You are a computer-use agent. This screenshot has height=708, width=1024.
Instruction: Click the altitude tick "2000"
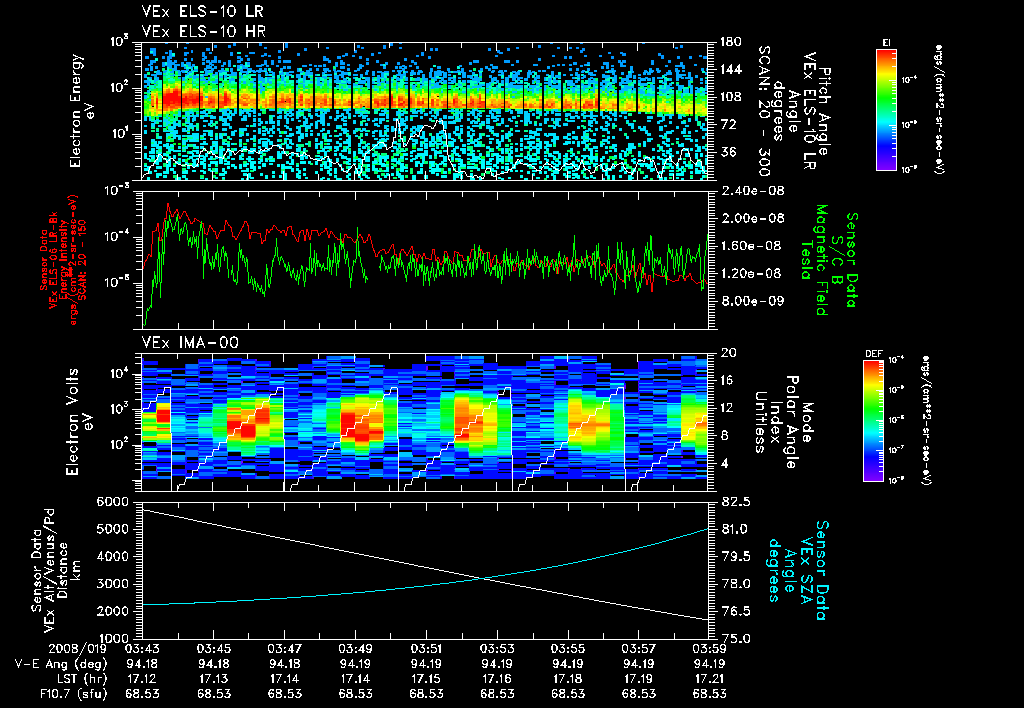pos(112,611)
